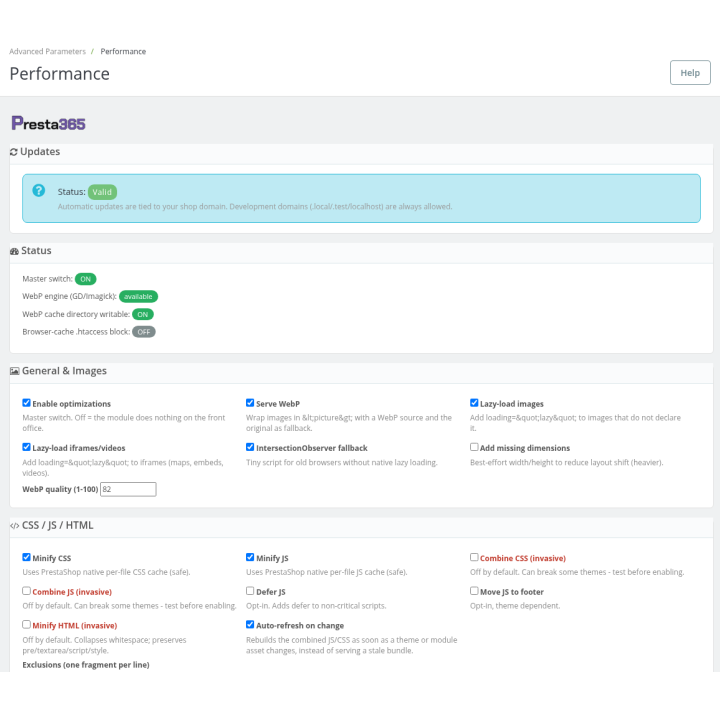Click Exclusions (one fragment per line) label
The height and width of the screenshot is (720, 720).
click(86, 665)
